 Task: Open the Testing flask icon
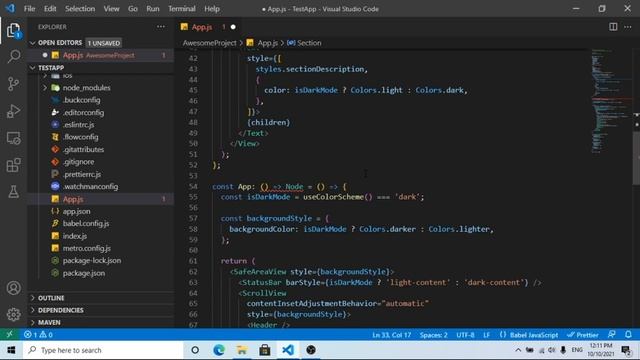click(x=13, y=191)
